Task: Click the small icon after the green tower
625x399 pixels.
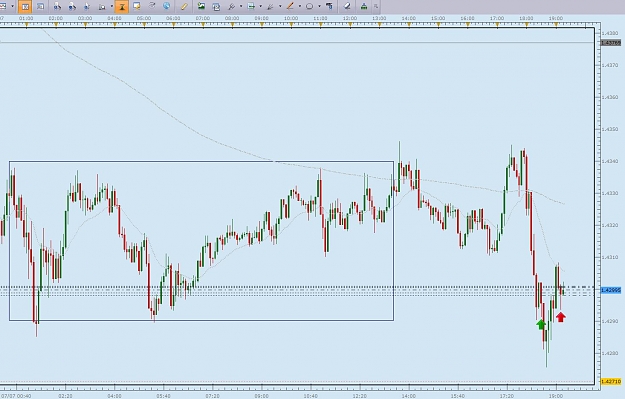Action: coord(376,6)
